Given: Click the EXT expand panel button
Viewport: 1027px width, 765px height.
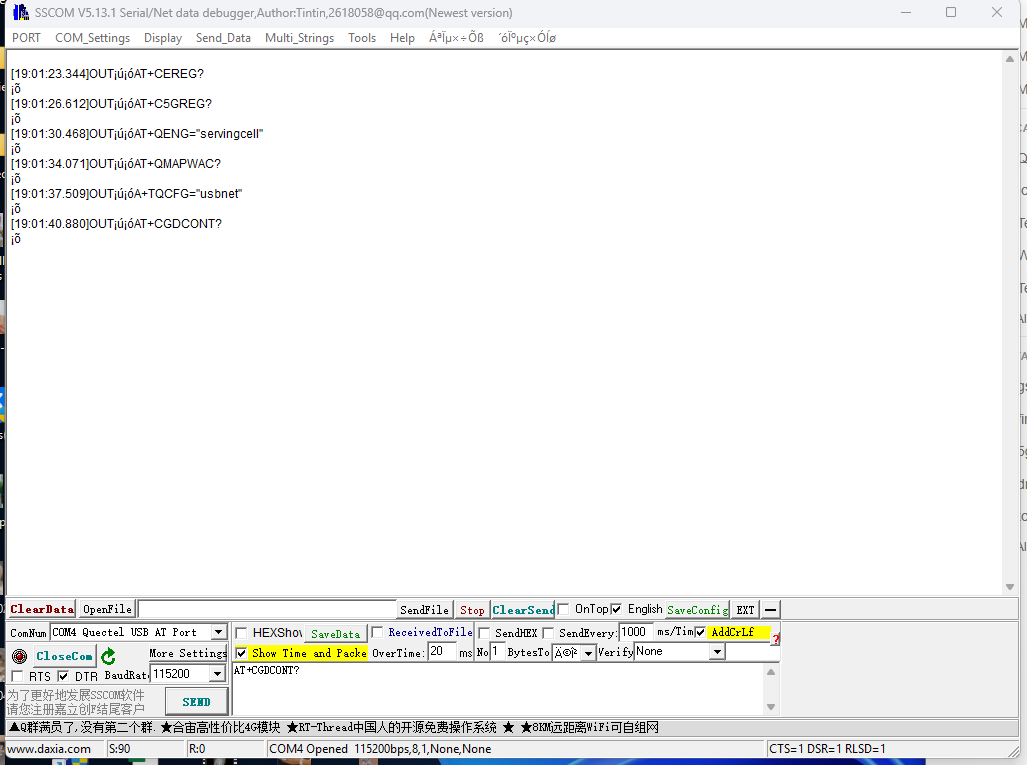Looking at the screenshot, I should pos(745,610).
